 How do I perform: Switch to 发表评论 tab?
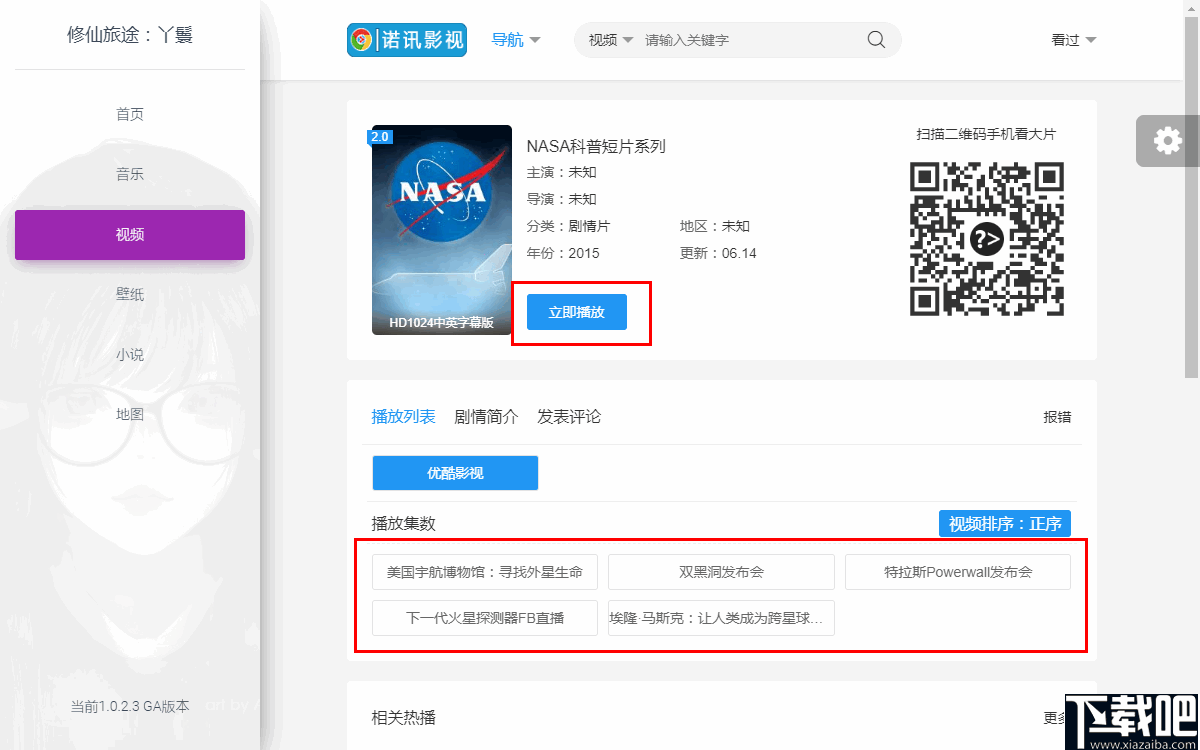pyautogui.click(x=569, y=417)
